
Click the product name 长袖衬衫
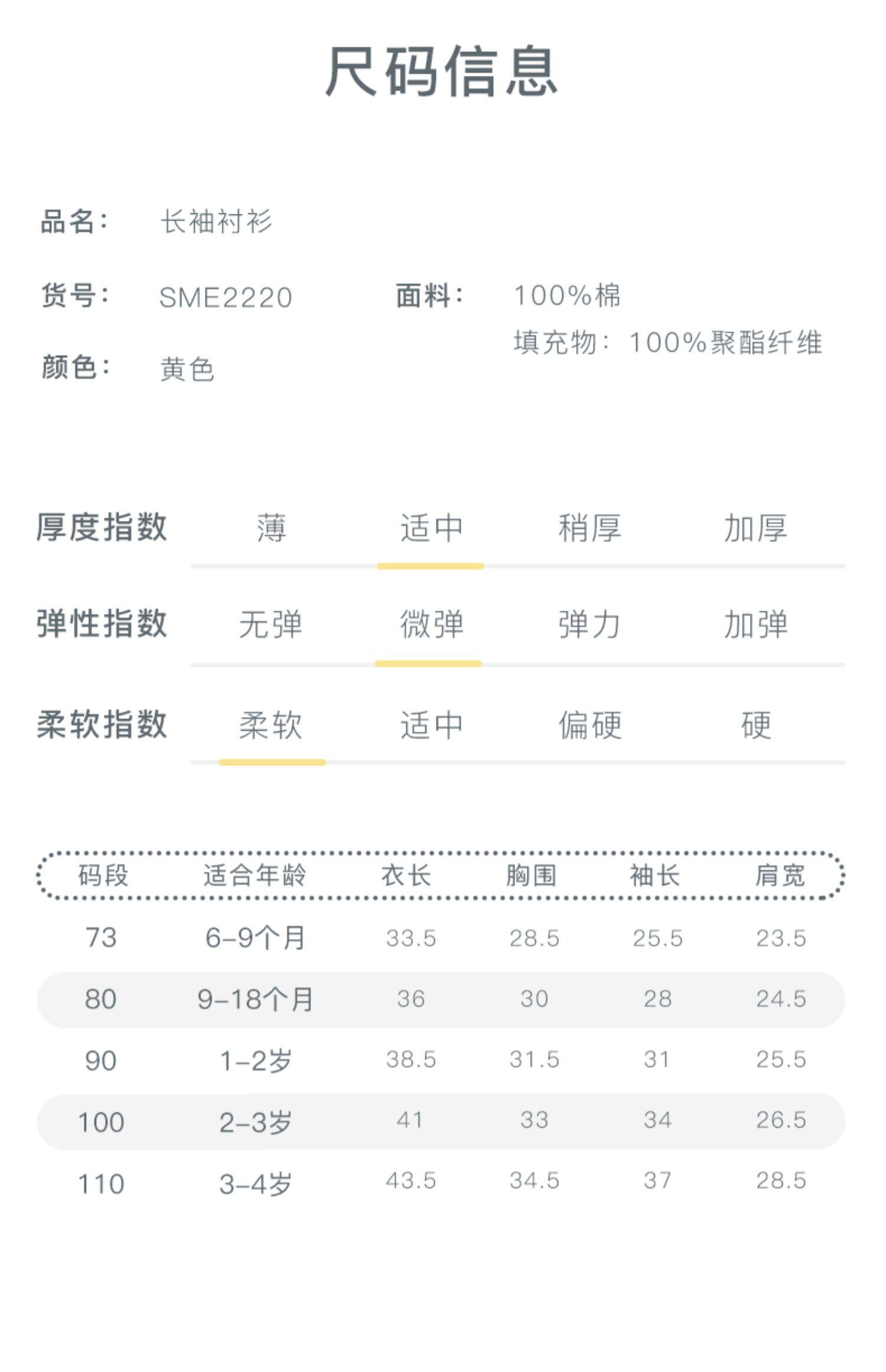click(x=217, y=222)
